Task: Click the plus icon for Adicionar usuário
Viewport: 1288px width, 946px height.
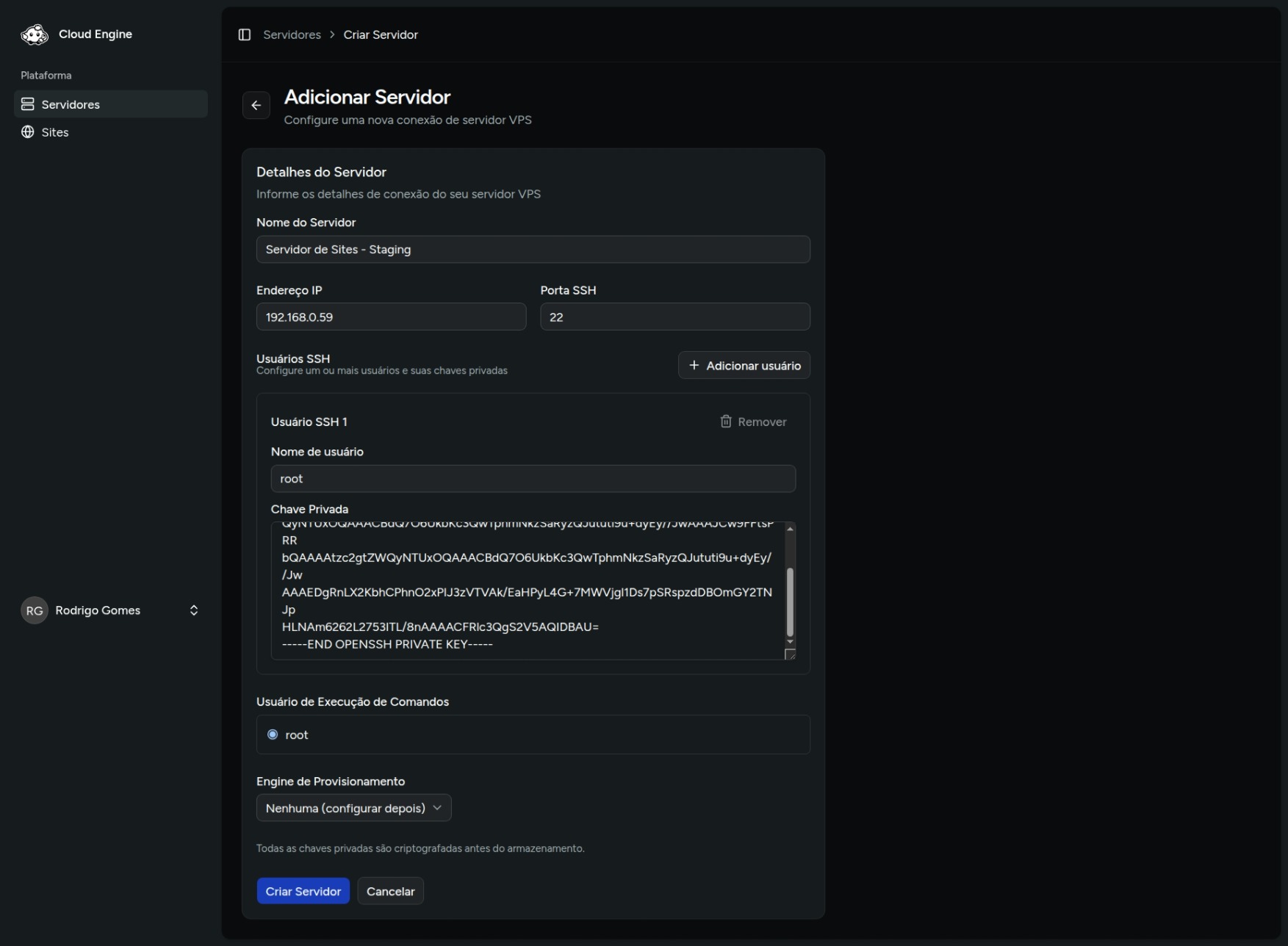Action: click(694, 366)
